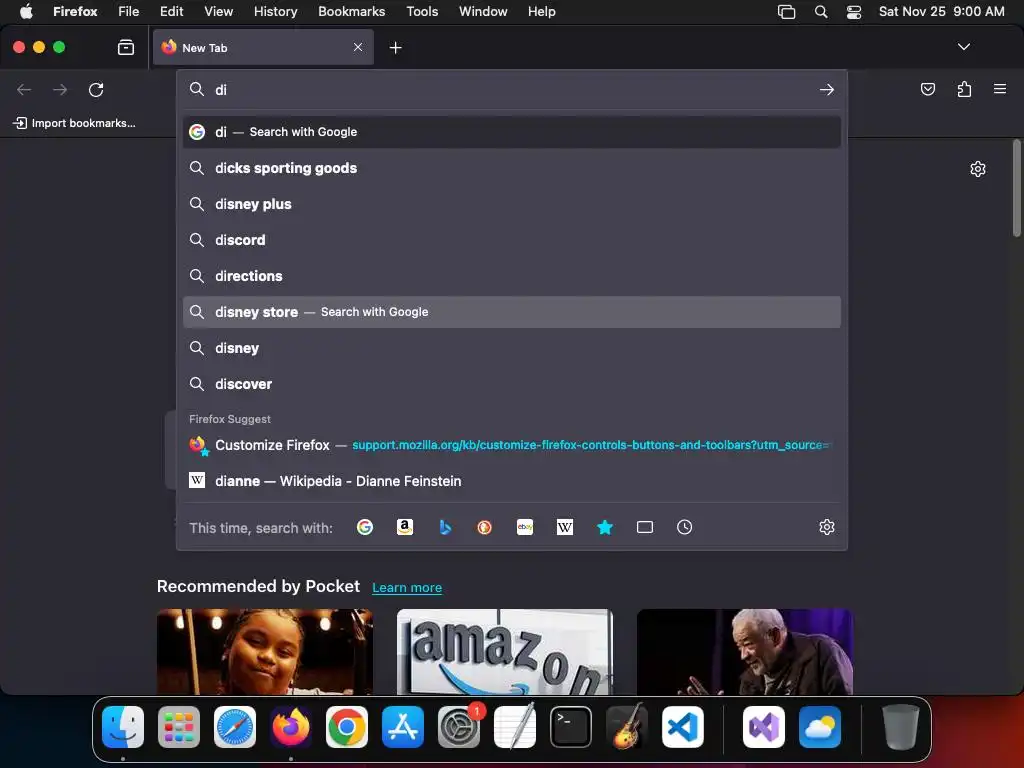Screen dimensions: 1024x768
Task: Launch Terminal from the Dock
Action: click(x=571, y=727)
